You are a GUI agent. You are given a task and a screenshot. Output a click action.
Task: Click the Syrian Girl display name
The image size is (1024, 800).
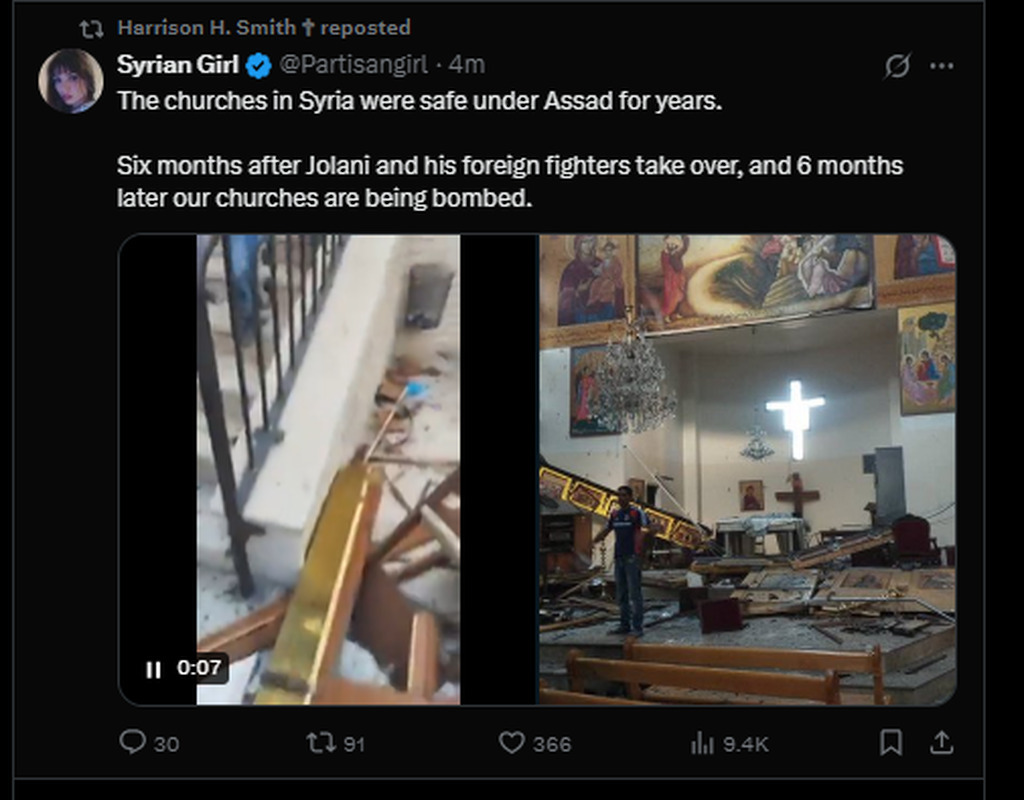tap(178, 65)
